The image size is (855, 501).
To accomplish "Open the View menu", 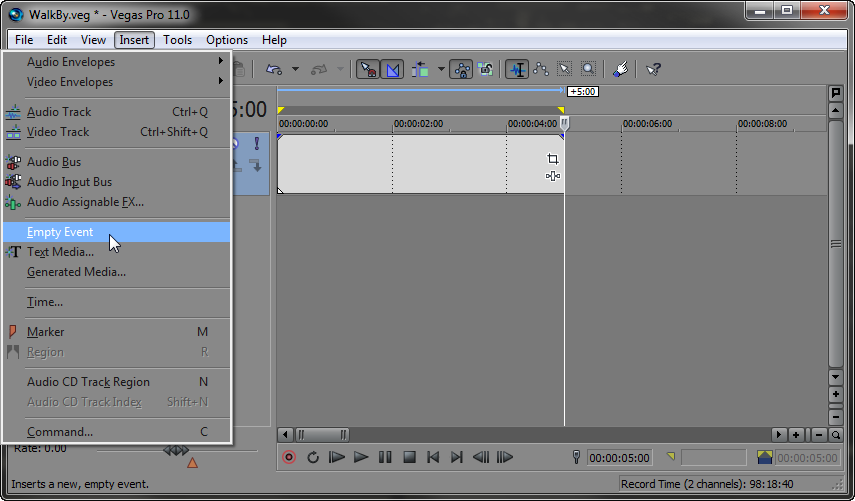I will point(93,40).
